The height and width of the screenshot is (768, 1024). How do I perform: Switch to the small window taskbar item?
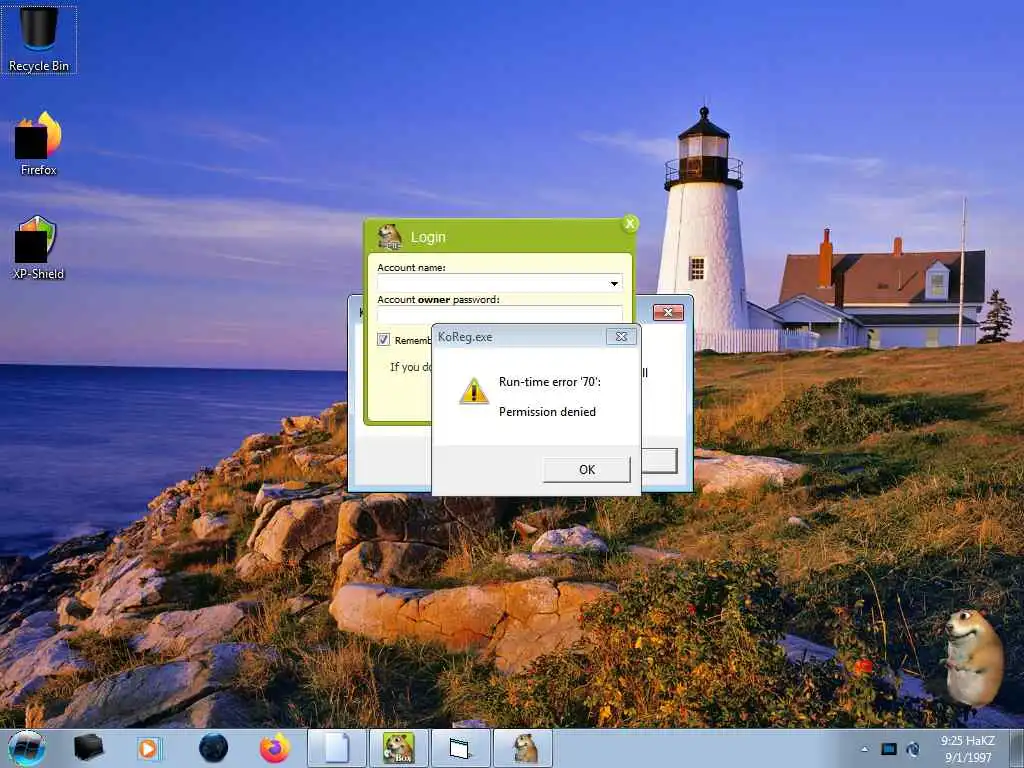click(460, 748)
